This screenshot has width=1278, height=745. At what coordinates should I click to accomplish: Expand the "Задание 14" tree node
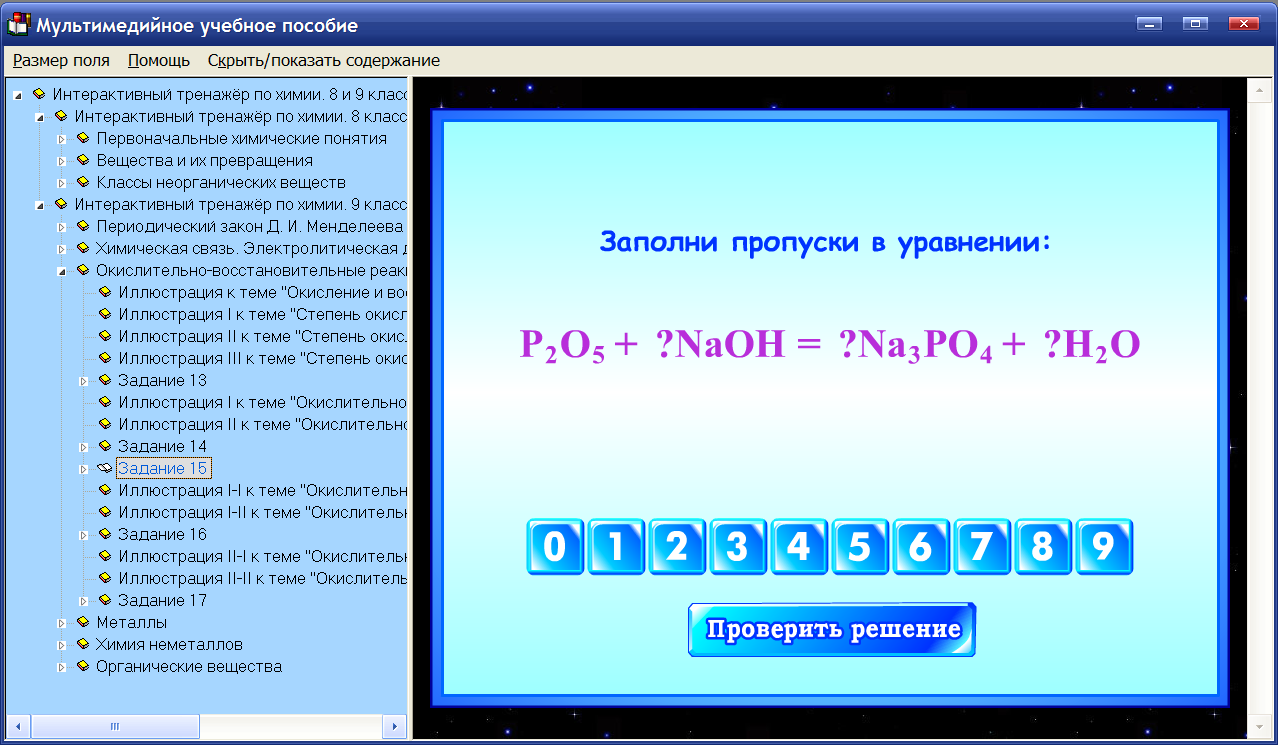[86, 446]
